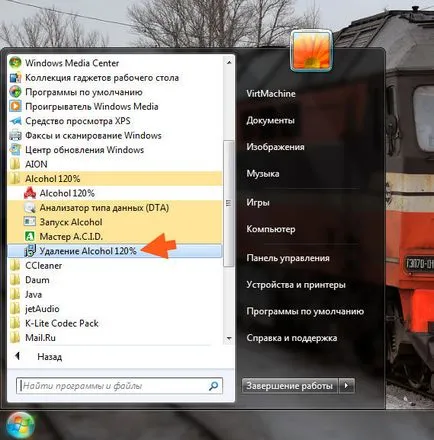Click the Средство просмотра XPS icon
The image size is (434, 440).
(15, 121)
